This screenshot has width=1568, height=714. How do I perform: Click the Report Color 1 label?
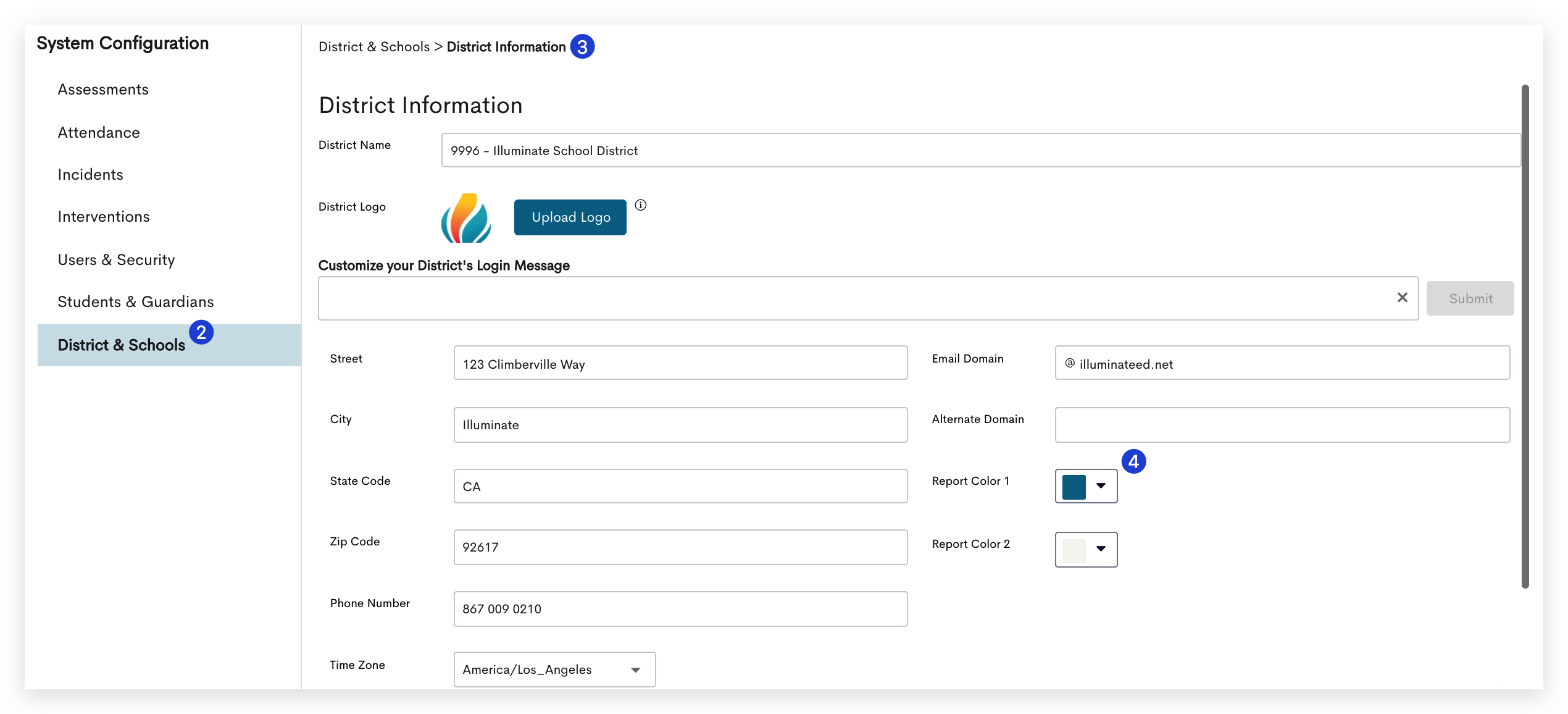click(970, 481)
